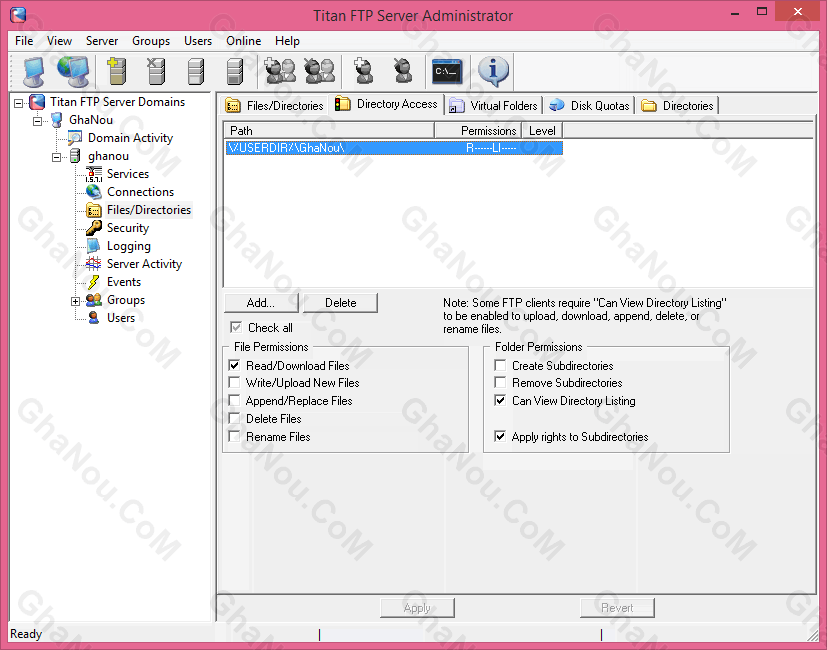The height and width of the screenshot is (650, 827).
Task: Uncheck Apply rights to Subdirectories
Action: coord(500,436)
